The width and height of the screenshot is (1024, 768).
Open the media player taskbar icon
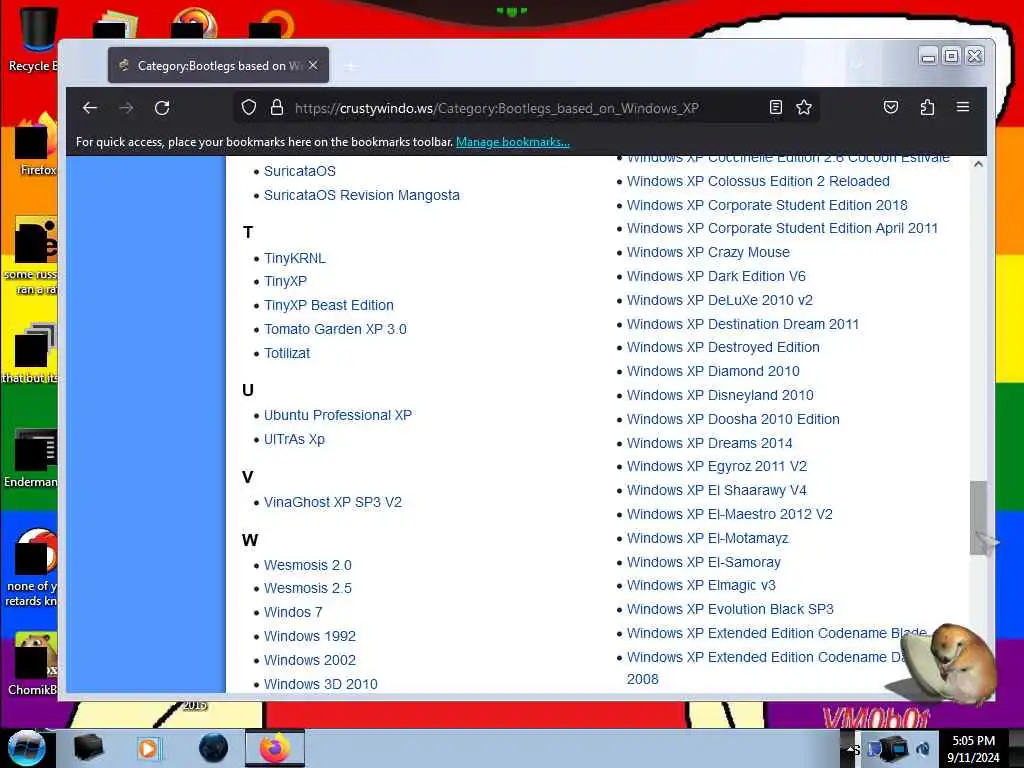click(x=148, y=748)
